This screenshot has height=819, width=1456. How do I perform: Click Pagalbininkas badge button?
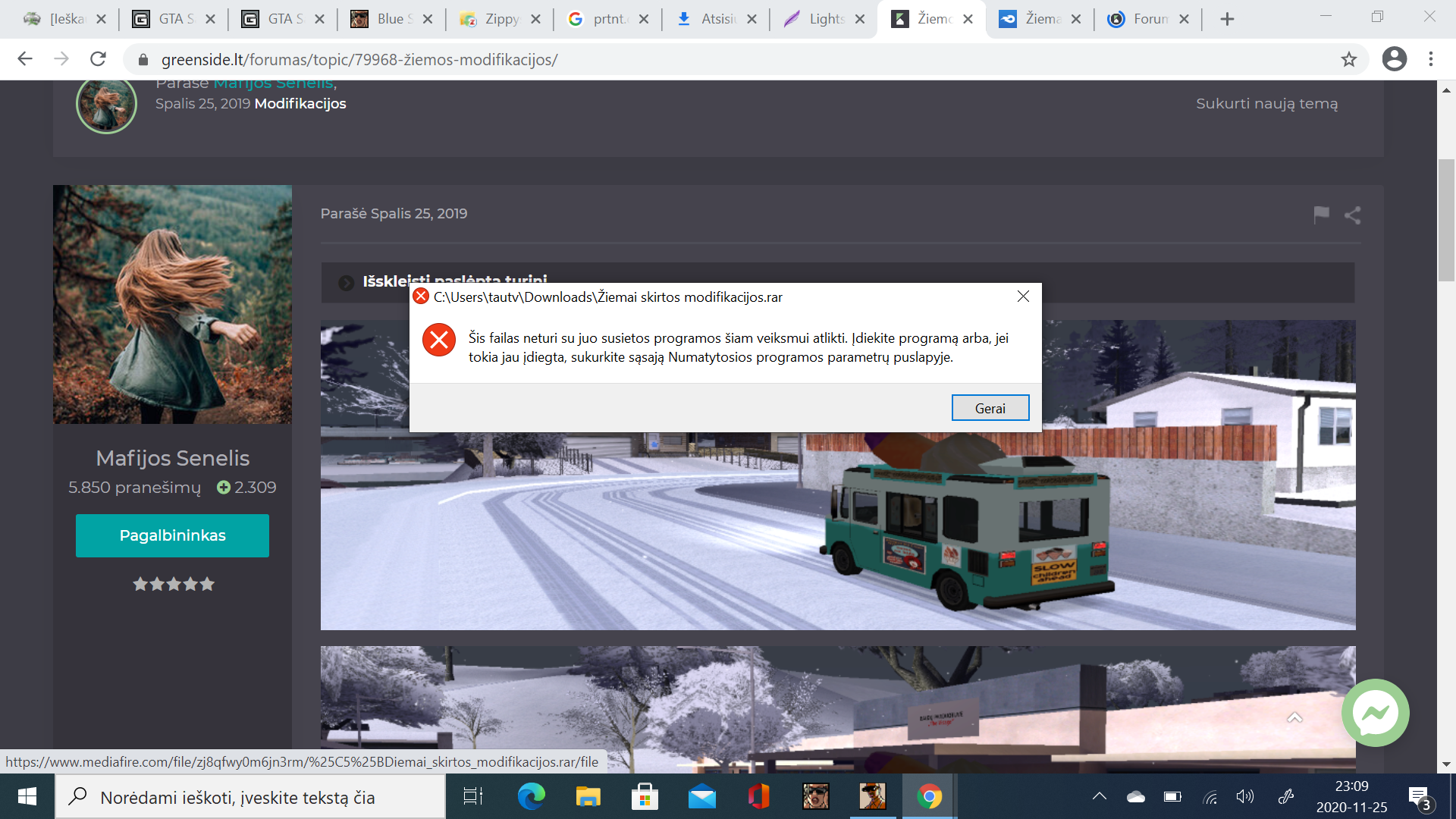[172, 535]
